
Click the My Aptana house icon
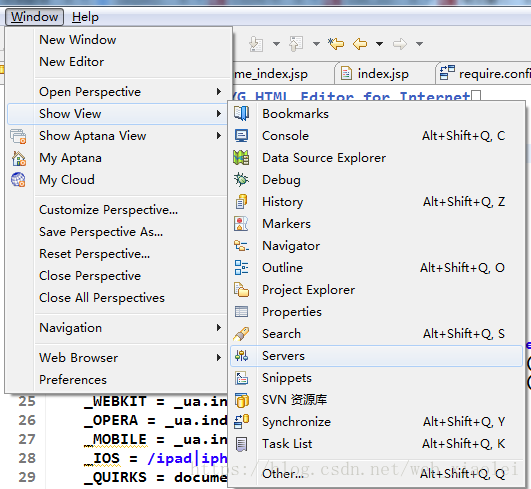click(19, 158)
